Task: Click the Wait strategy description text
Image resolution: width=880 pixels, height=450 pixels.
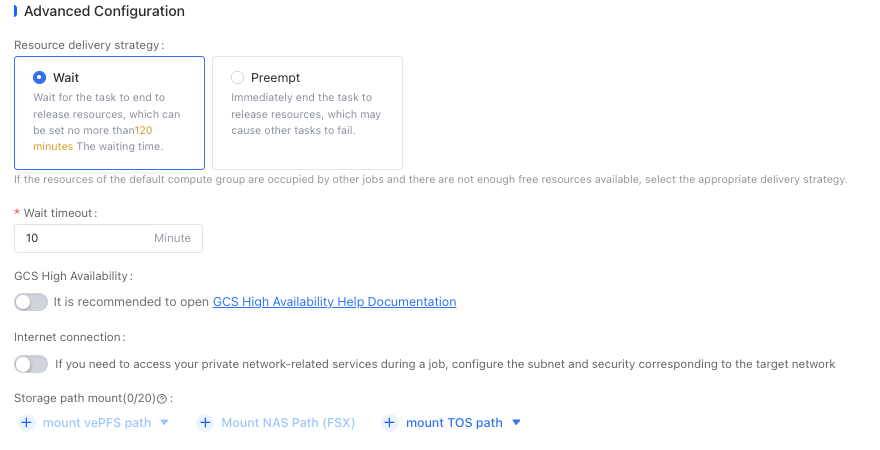Action: 107,122
